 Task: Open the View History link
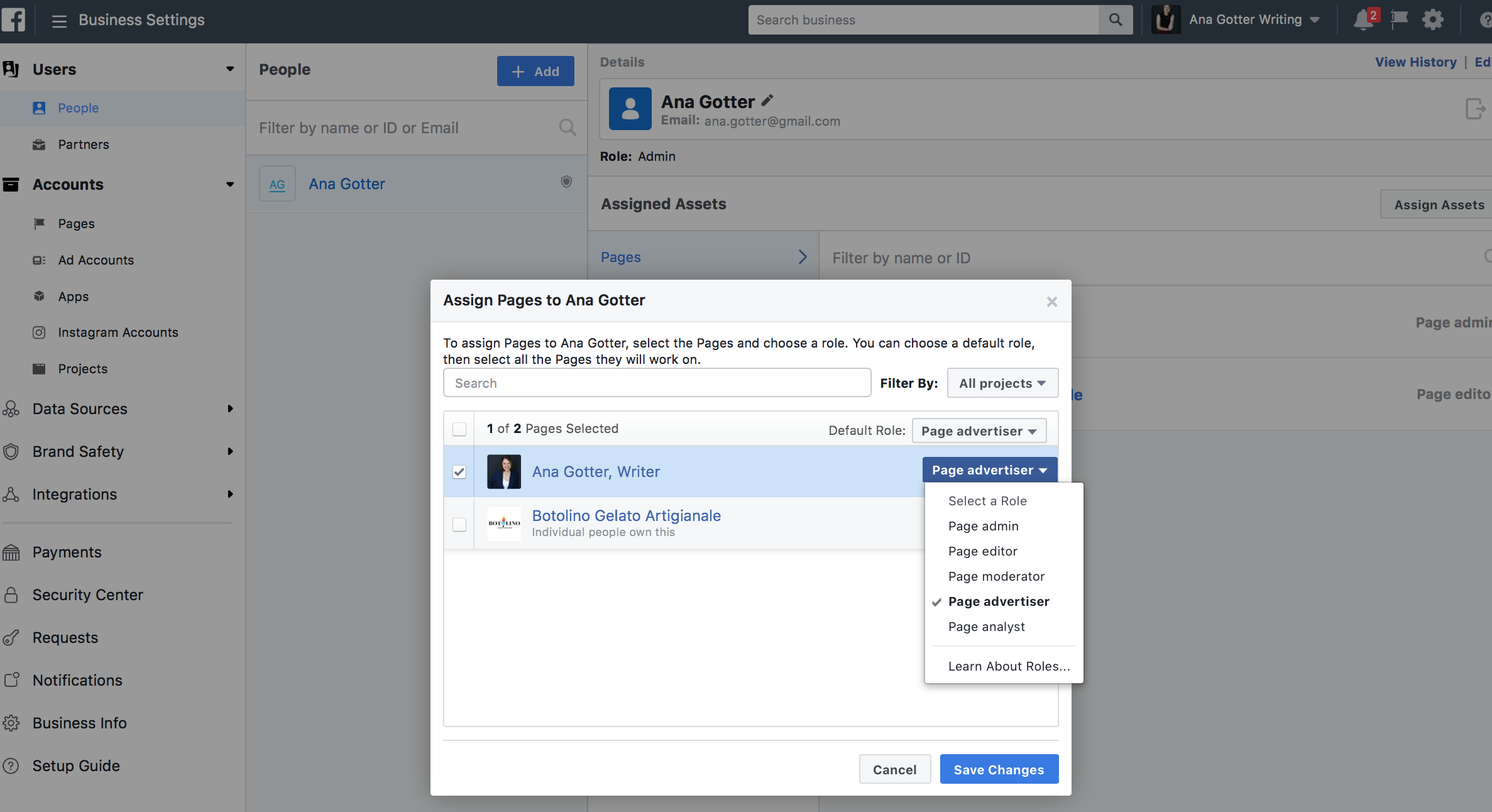pyautogui.click(x=1415, y=62)
